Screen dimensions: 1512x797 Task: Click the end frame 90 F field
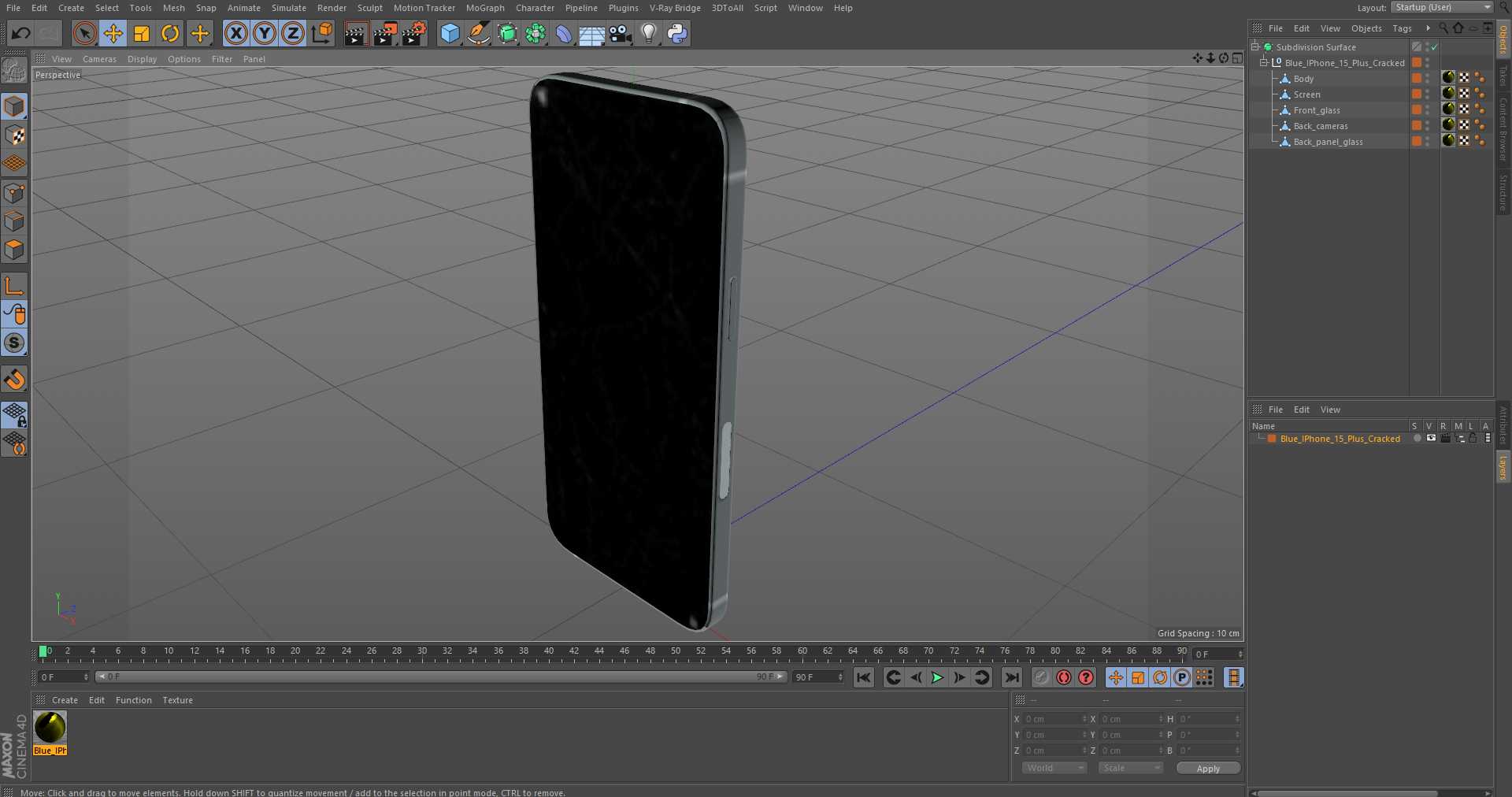click(x=817, y=677)
